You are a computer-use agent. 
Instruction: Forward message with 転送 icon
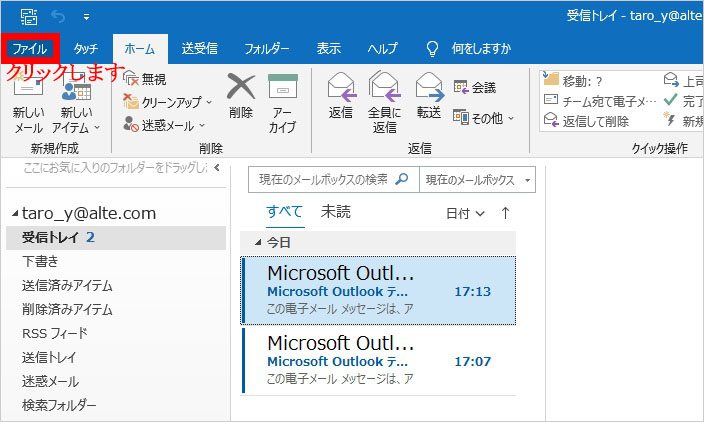(x=429, y=86)
